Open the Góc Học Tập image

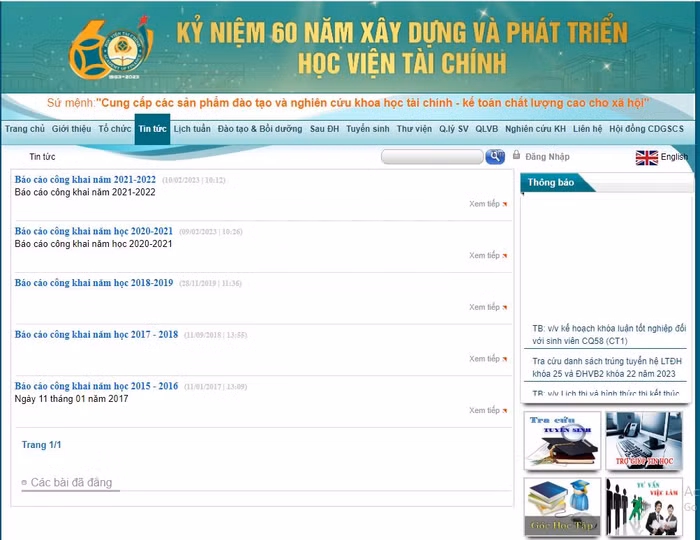point(562,507)
